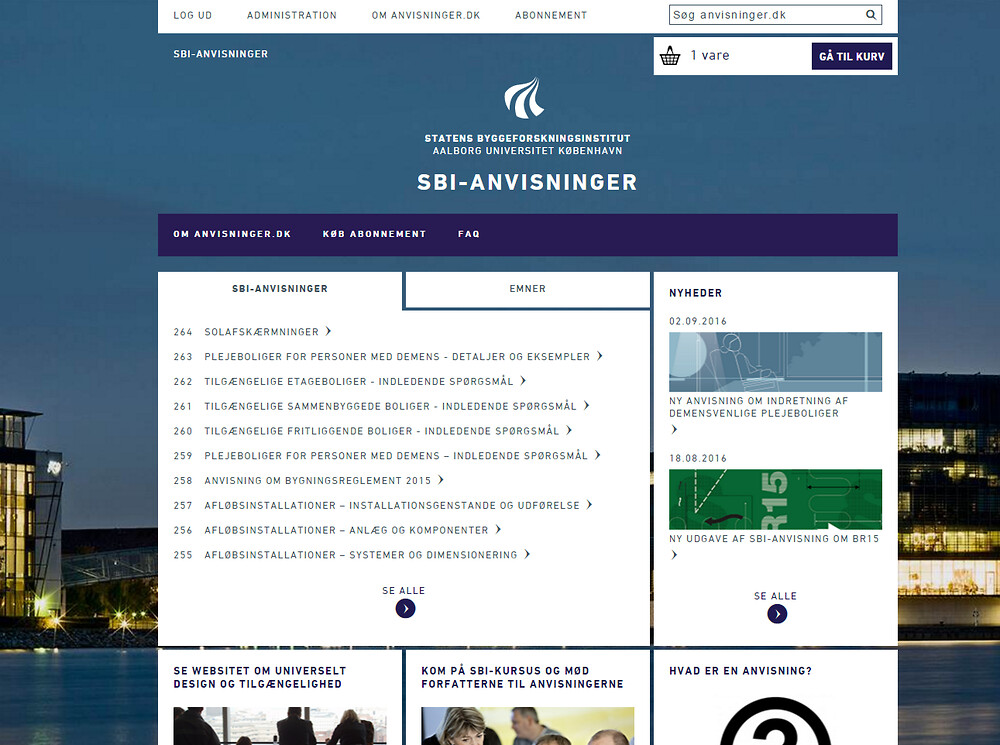The width and height of the screenshot is (1000, 745).
Task: Click the round arrow under SE ALLE in the anvisninger list
Action: (405, 609)
